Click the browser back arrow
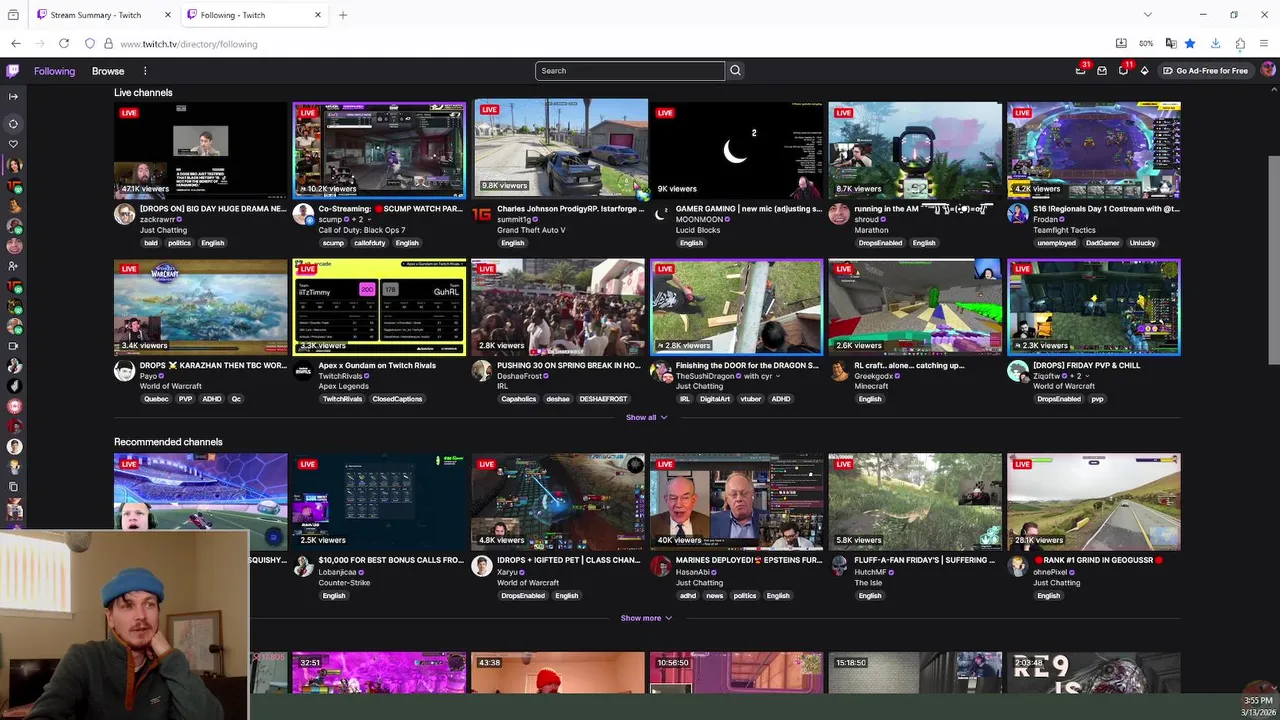The height and width of the screenshot is (720, 1280). [x=16, y=44]
